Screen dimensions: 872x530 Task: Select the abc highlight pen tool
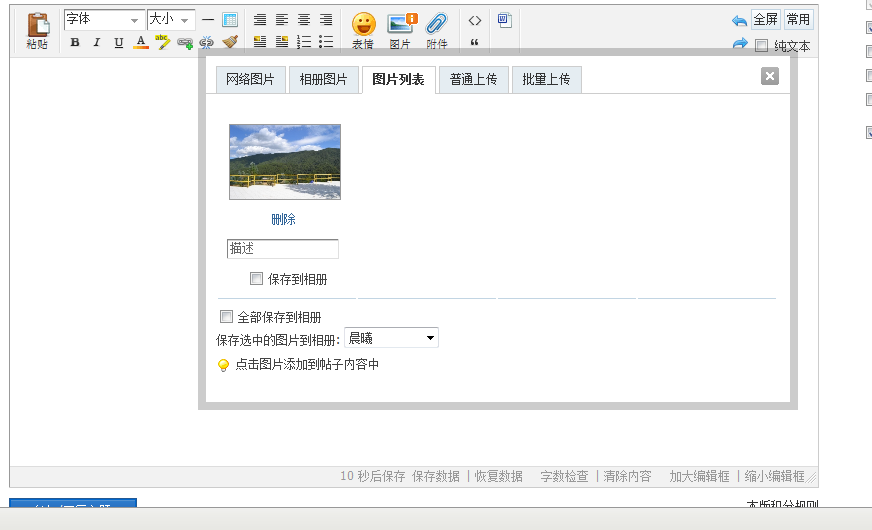click(162, 42)
